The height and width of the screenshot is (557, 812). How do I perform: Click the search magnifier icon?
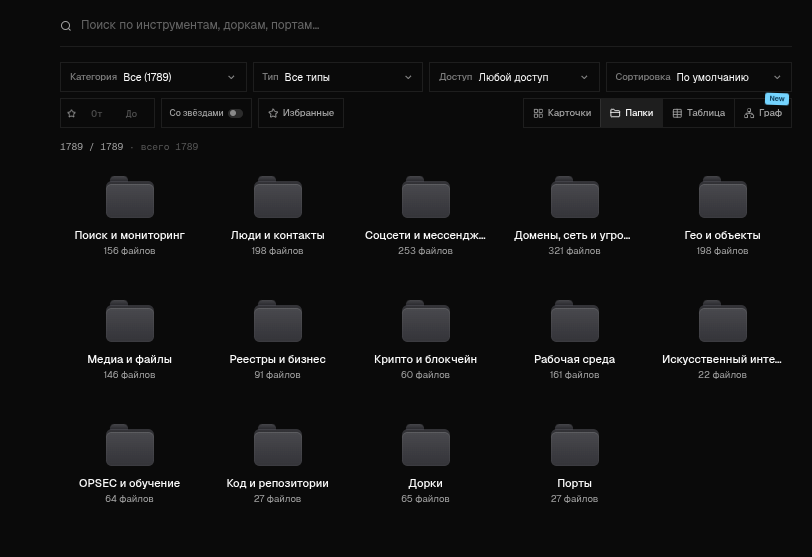(66, 26)
